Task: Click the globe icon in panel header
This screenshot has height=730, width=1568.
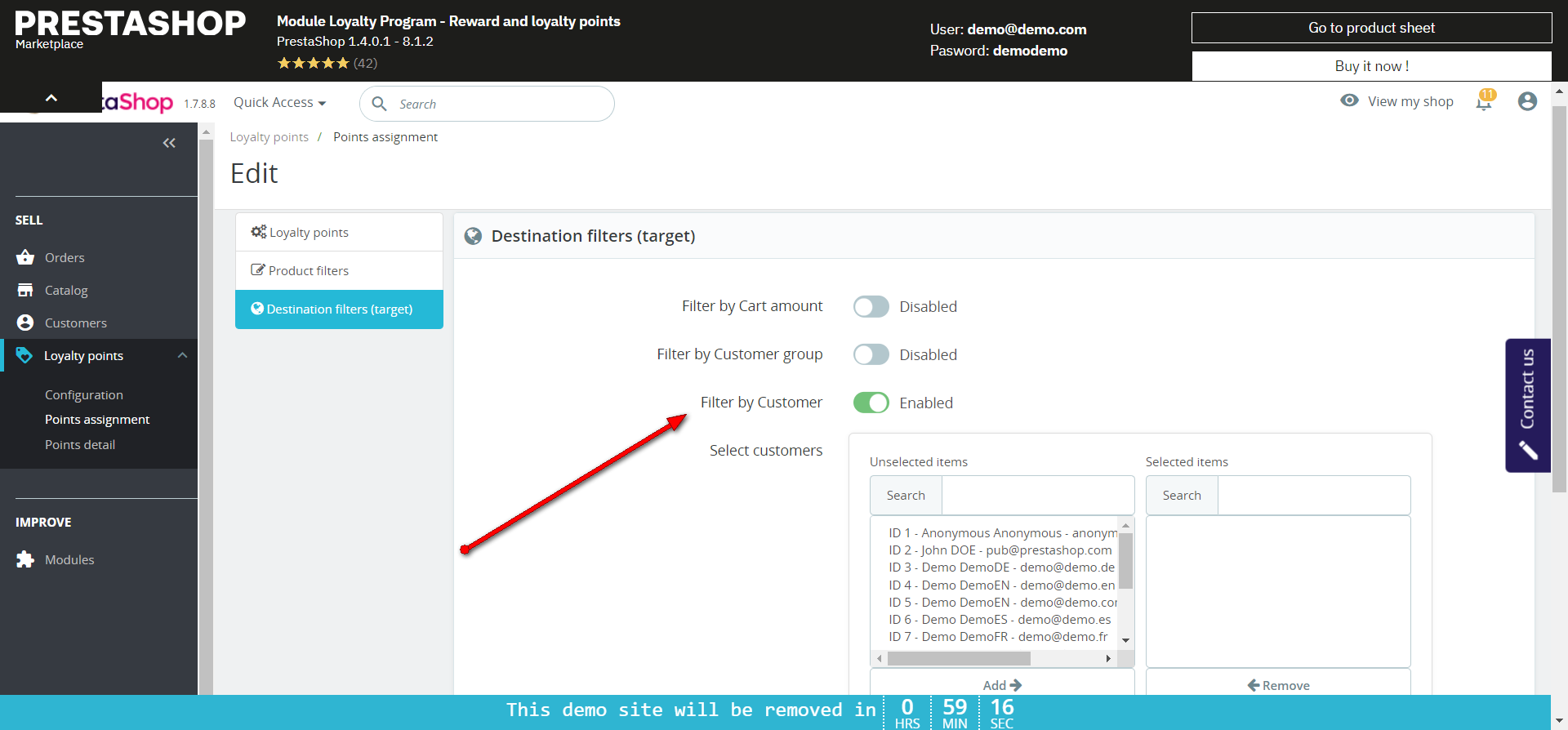Action: pos(473,236)
